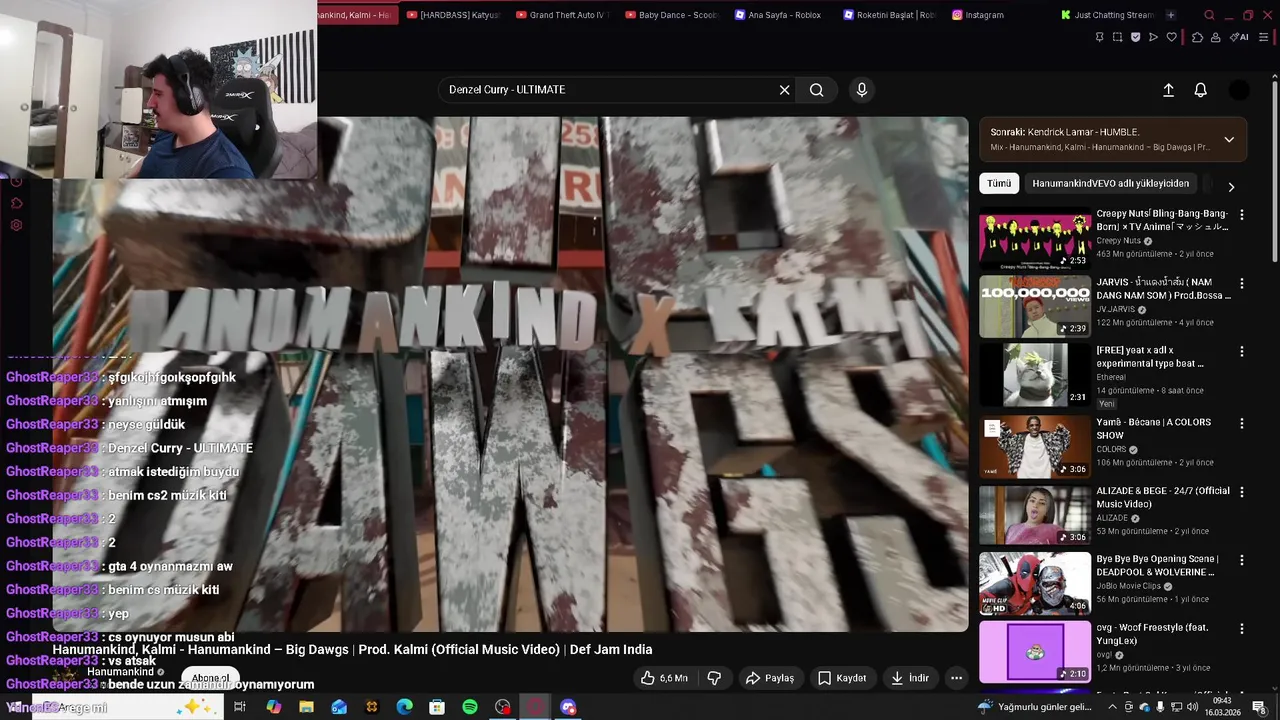The image size is (1280, 720).
Task: Open Spotify from the taskbar
Action: (470, 707)
